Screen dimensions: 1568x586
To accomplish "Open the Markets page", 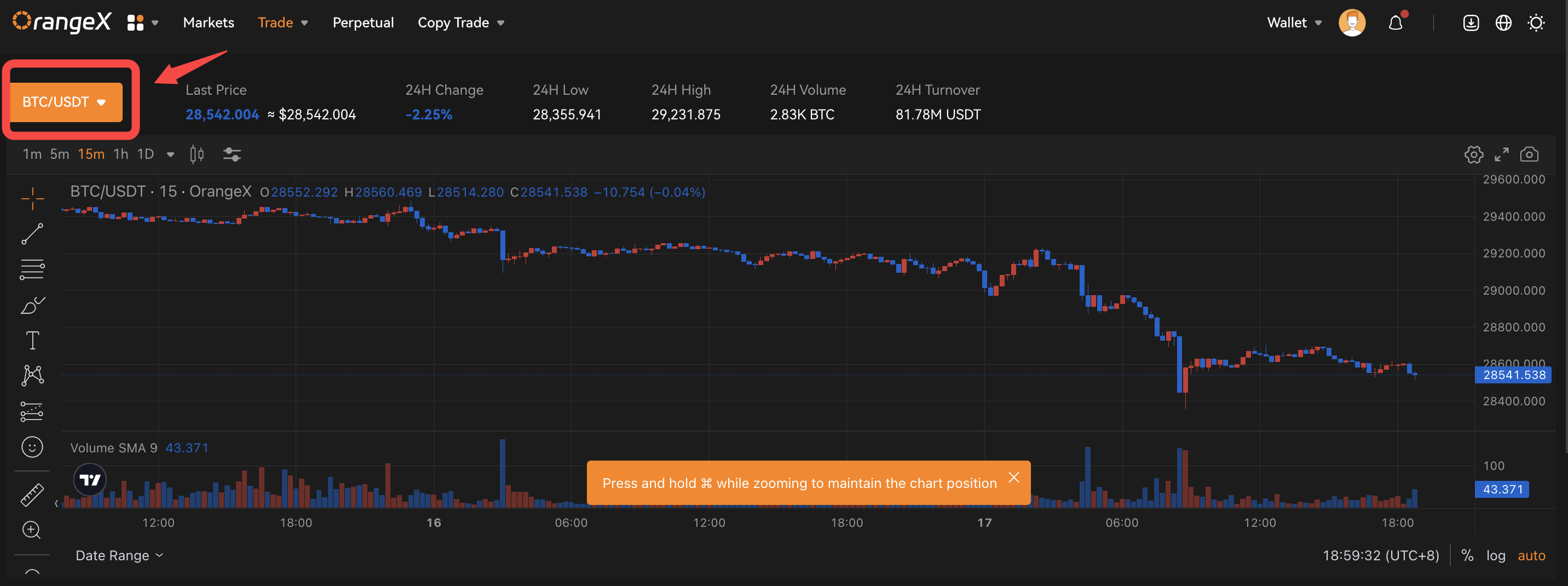I will [209, 23].
